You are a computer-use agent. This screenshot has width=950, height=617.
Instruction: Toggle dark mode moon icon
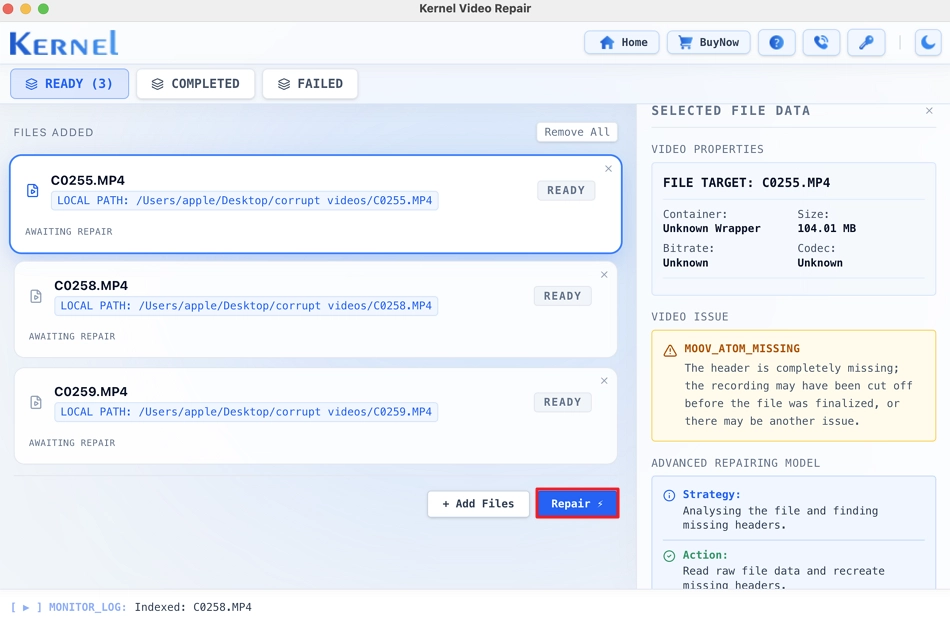[928, 42]
